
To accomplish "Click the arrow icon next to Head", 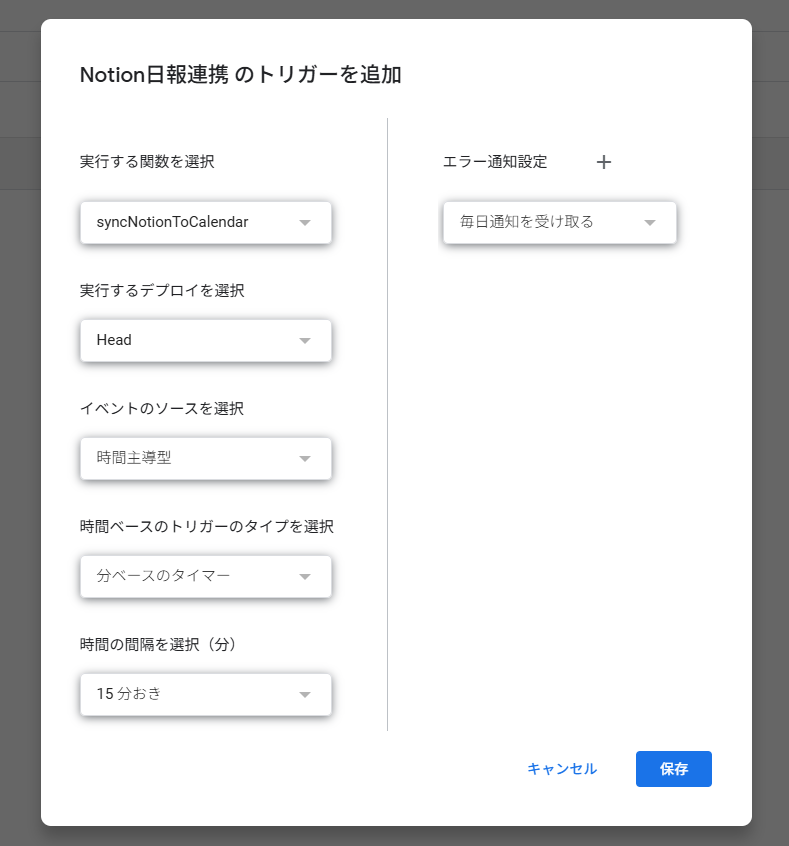I will (x=305, y=341).
